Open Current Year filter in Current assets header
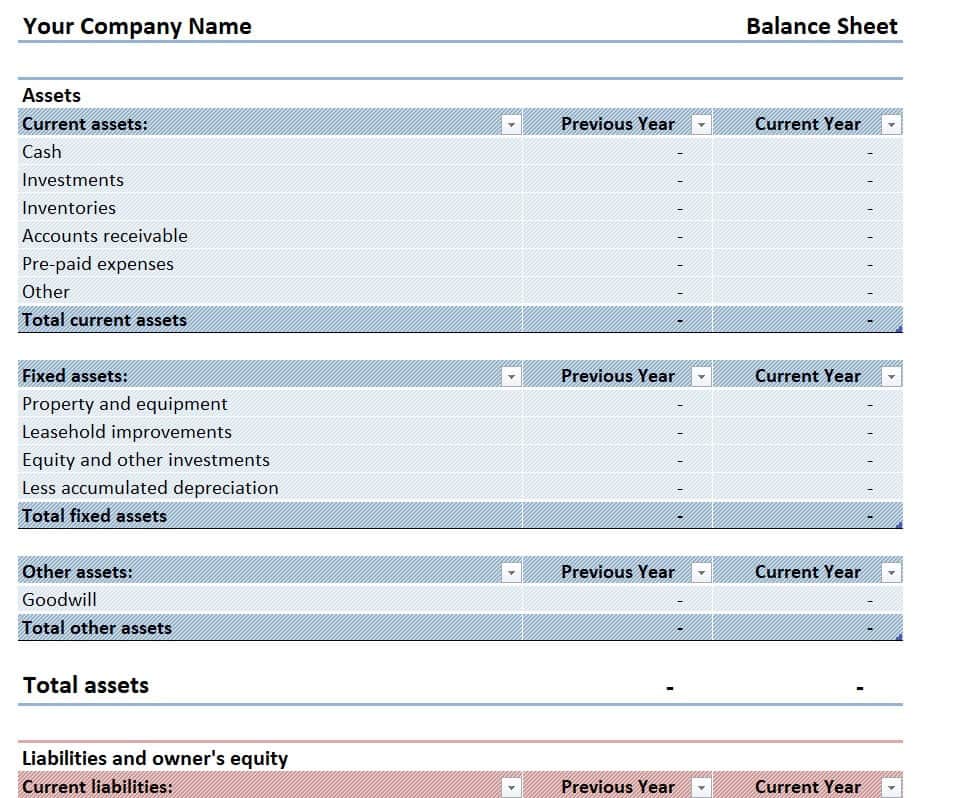This screenshot has width=963, height=798. (891, 125)
